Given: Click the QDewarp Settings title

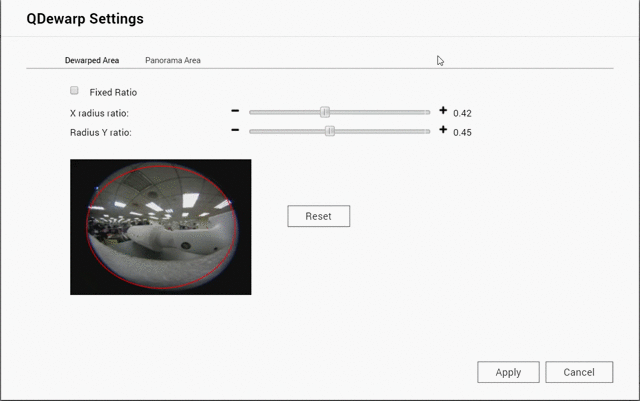Looking at the screenshot, I should [x=84, y=18].
